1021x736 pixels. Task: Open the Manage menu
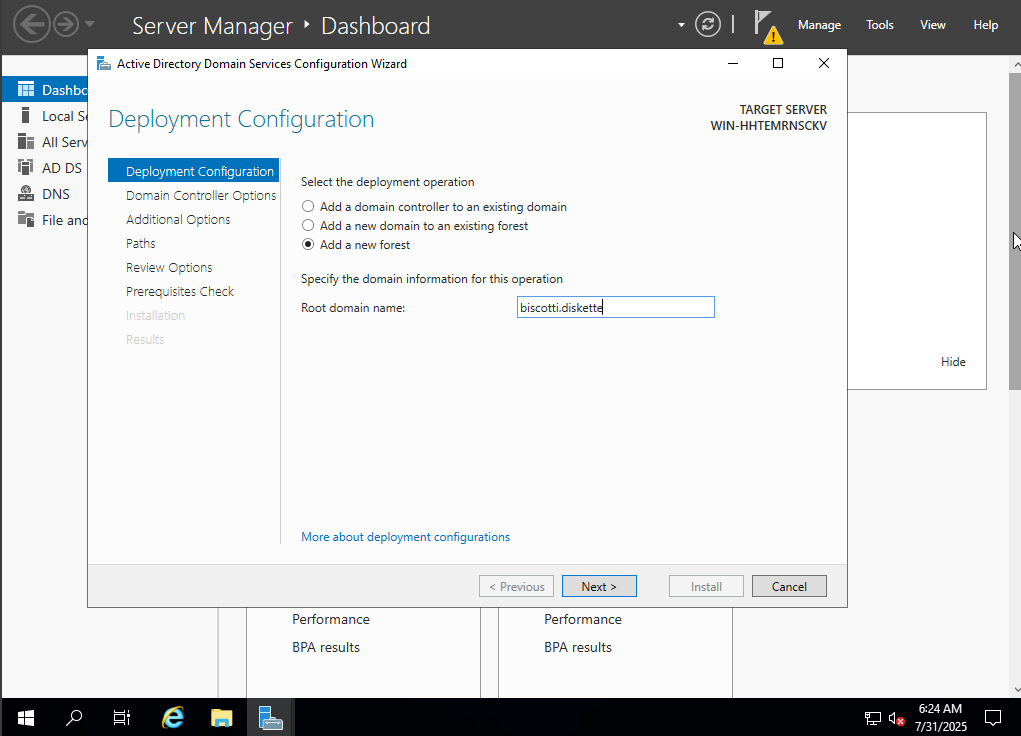click(819, 25)
